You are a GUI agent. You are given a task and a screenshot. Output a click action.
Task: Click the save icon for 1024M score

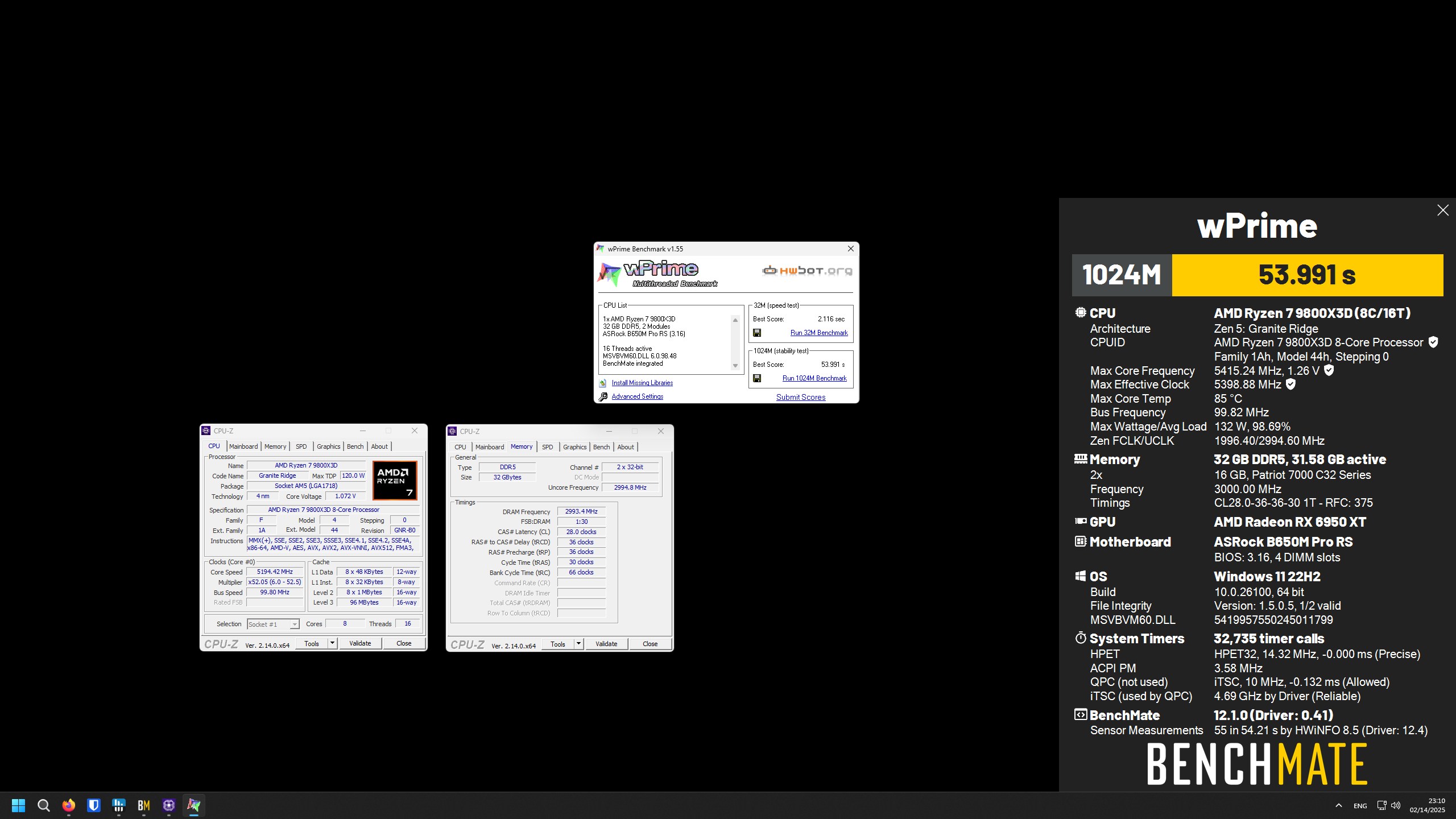pyautogui.click(x=757, y=378)
